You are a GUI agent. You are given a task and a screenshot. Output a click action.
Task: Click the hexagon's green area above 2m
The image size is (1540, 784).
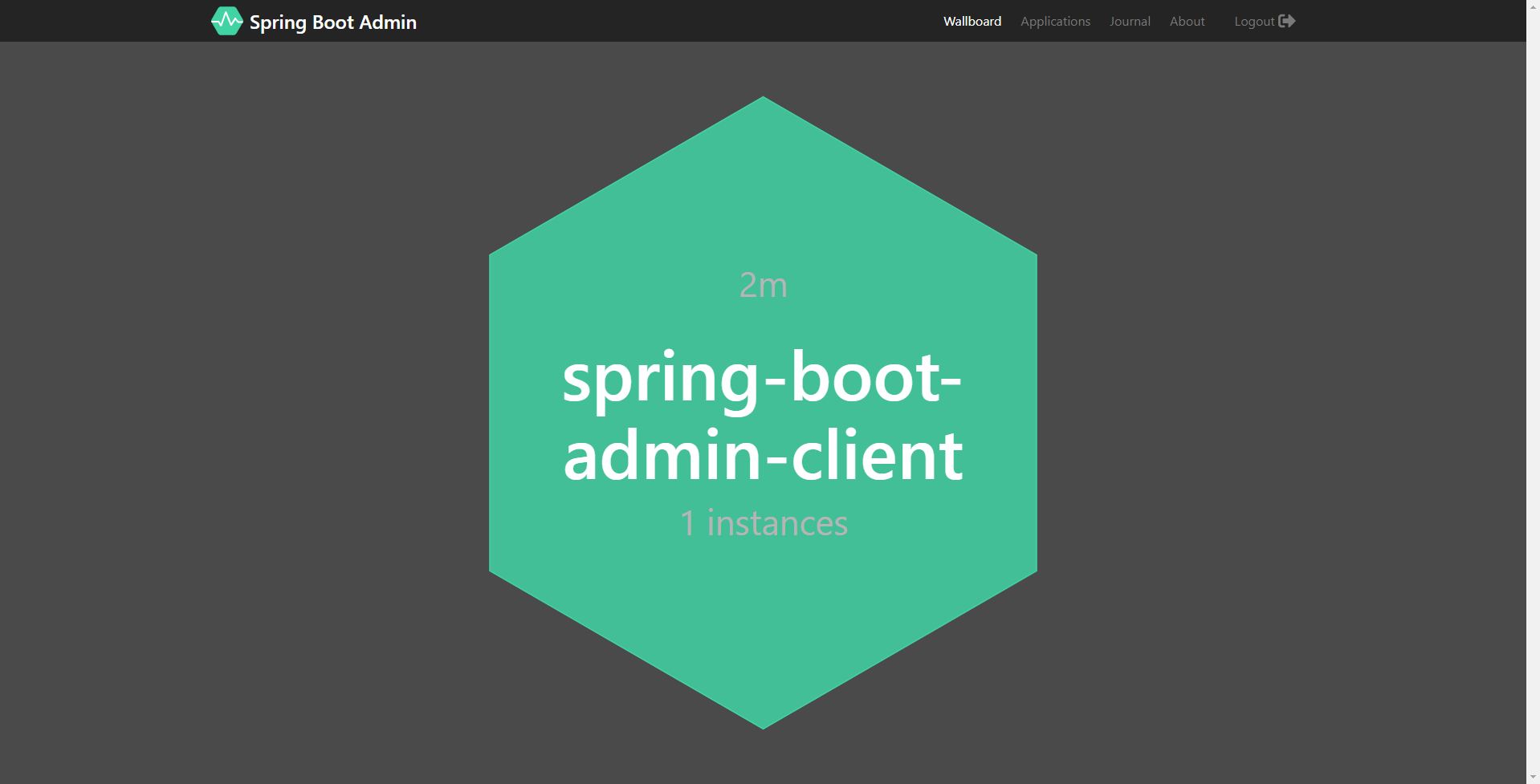(763, 193)
